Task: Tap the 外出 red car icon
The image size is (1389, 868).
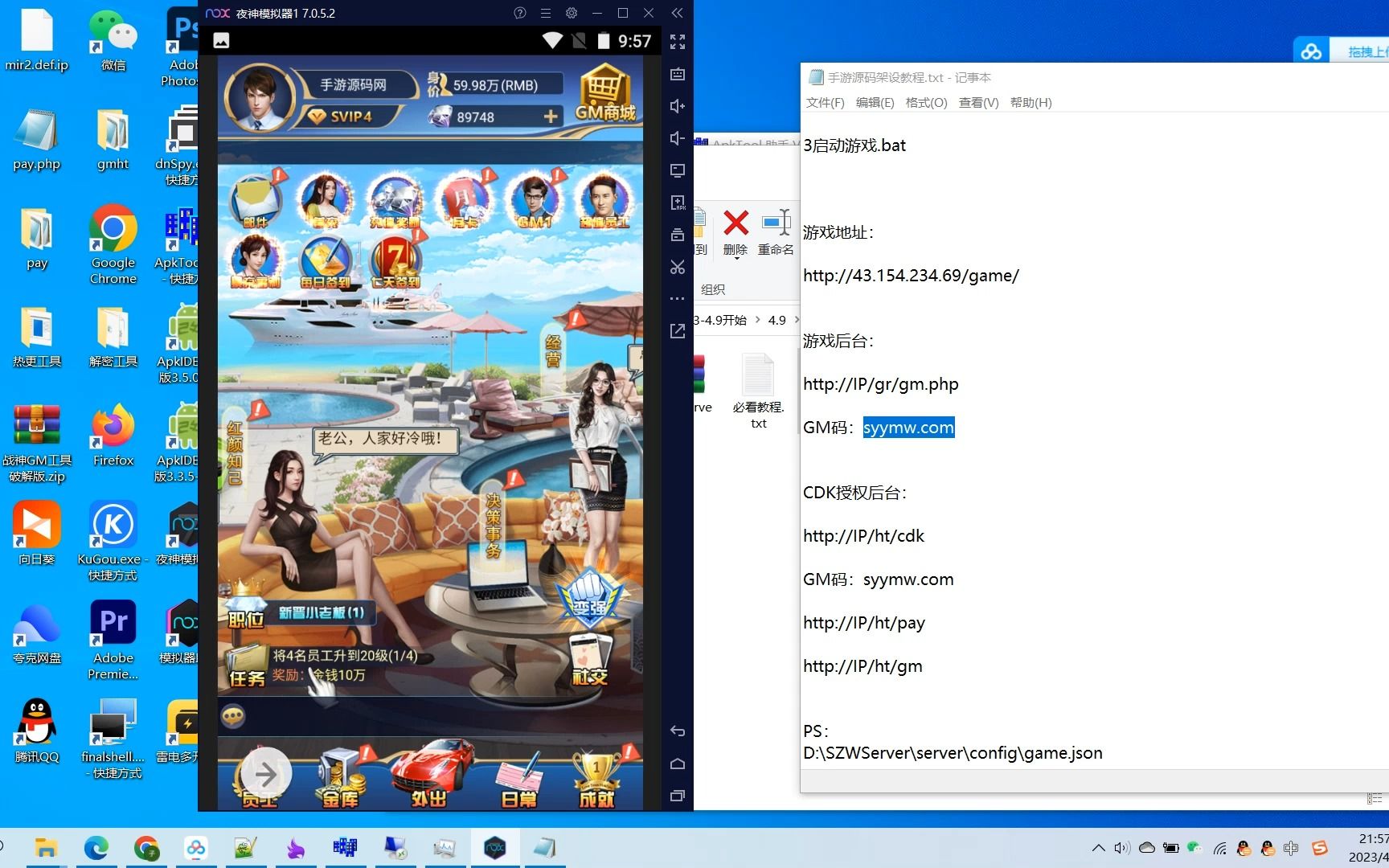Action: pos(432,773)
